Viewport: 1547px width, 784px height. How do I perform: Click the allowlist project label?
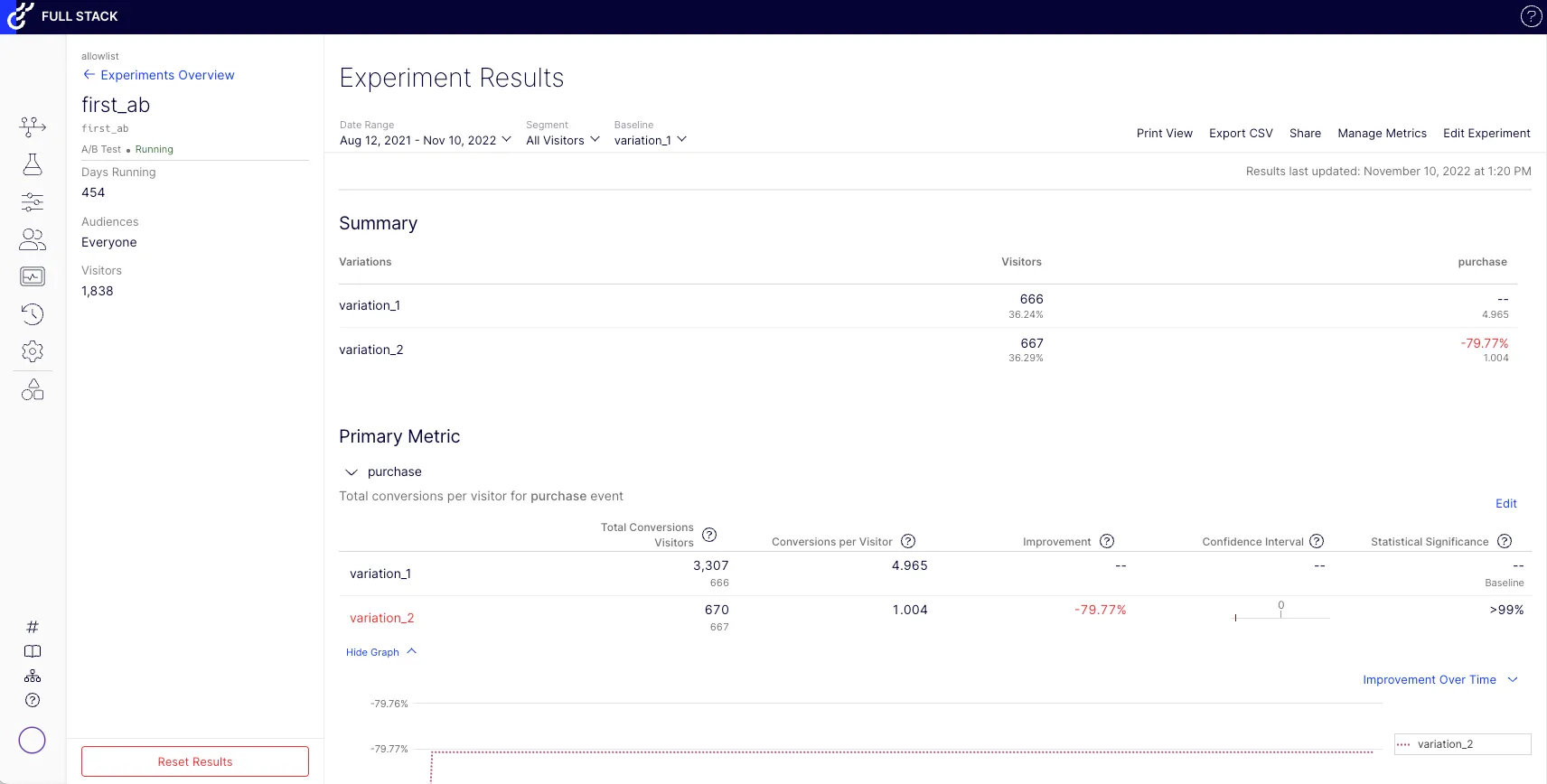[x=100, y=56]
